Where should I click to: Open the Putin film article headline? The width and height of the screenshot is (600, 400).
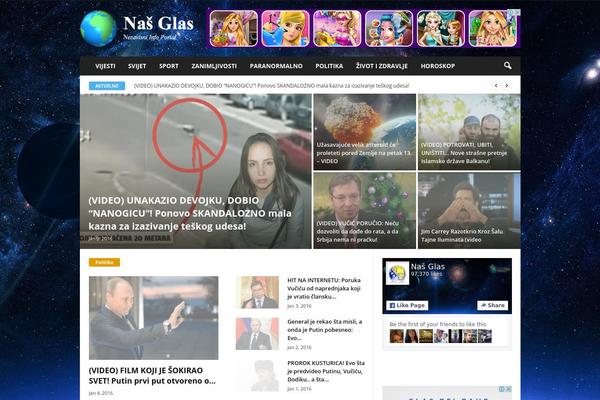point(152,375)
